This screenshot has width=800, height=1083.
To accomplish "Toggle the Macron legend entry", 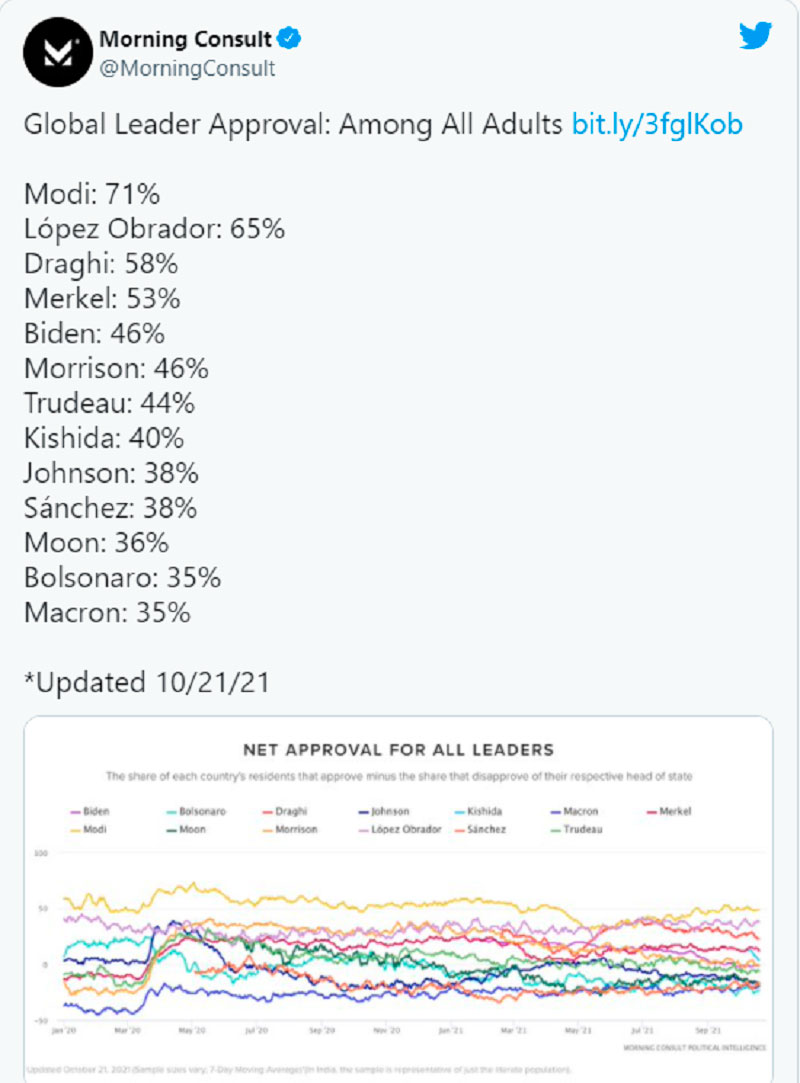I will coord(580,811).
